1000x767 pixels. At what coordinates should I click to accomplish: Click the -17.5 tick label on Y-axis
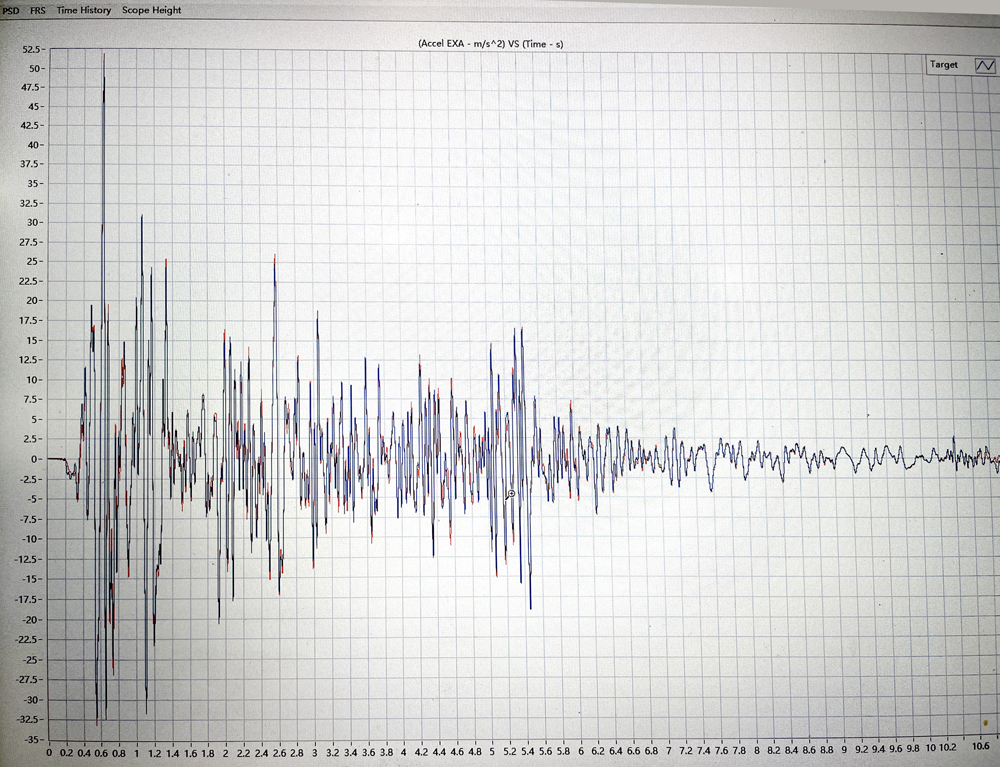click(28, 600)
